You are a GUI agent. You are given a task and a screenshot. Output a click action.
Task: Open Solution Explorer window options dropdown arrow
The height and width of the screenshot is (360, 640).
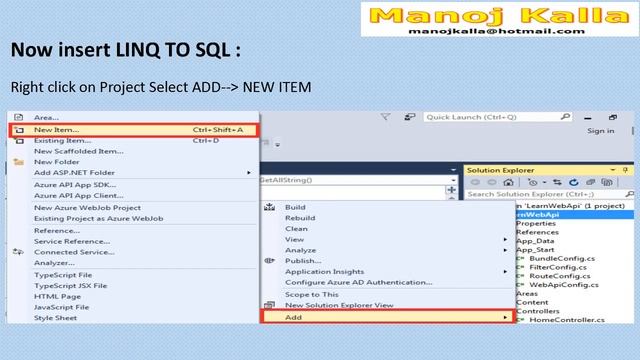(613, 170)
